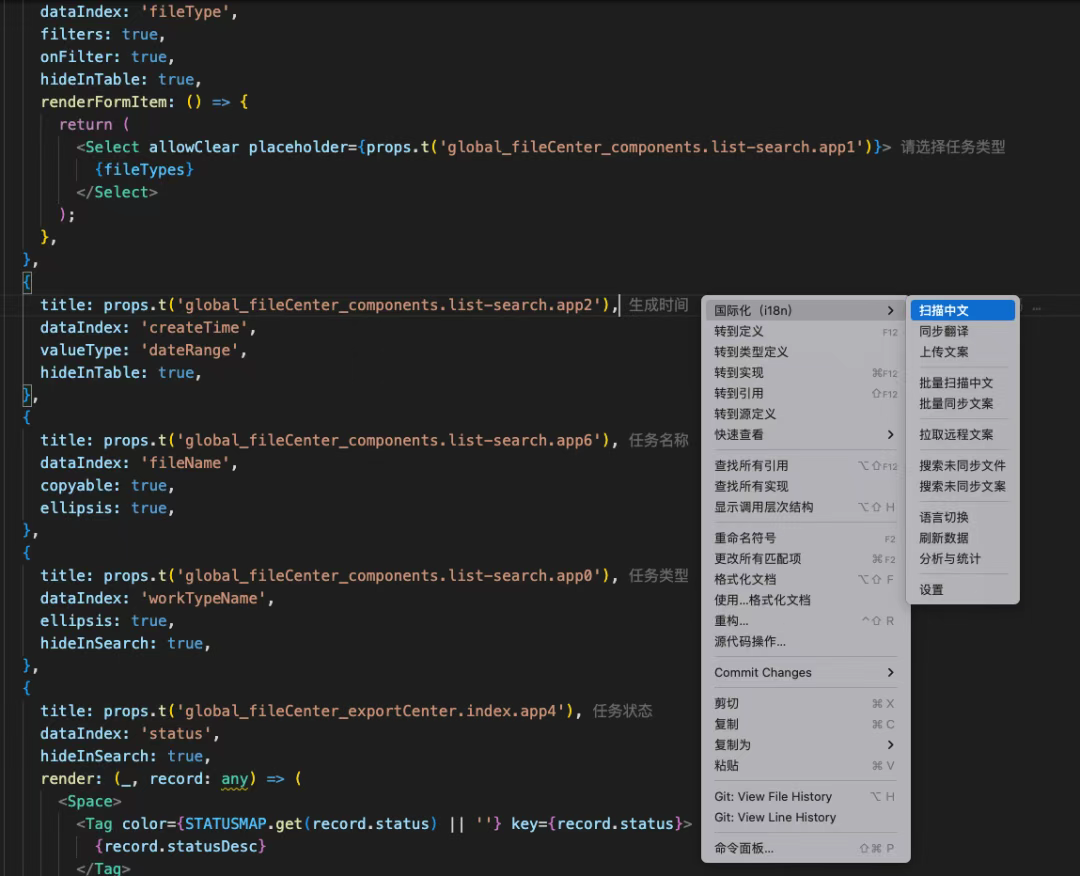The width and height of the screenshot is (1080, 876).
Task: Select 转到源定义 menu item
Action: coord(804,414)
